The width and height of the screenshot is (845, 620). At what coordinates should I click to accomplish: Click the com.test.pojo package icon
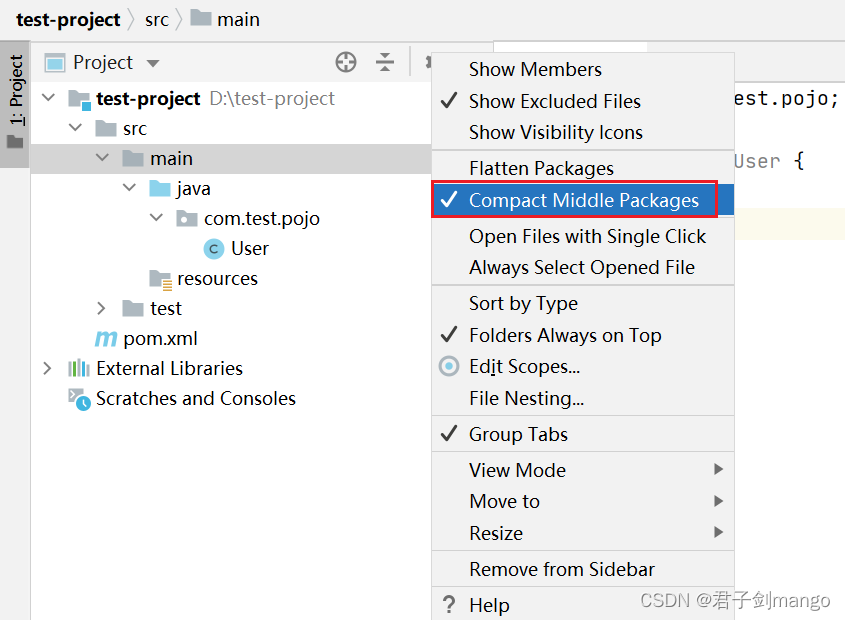[x=187, y=219]
